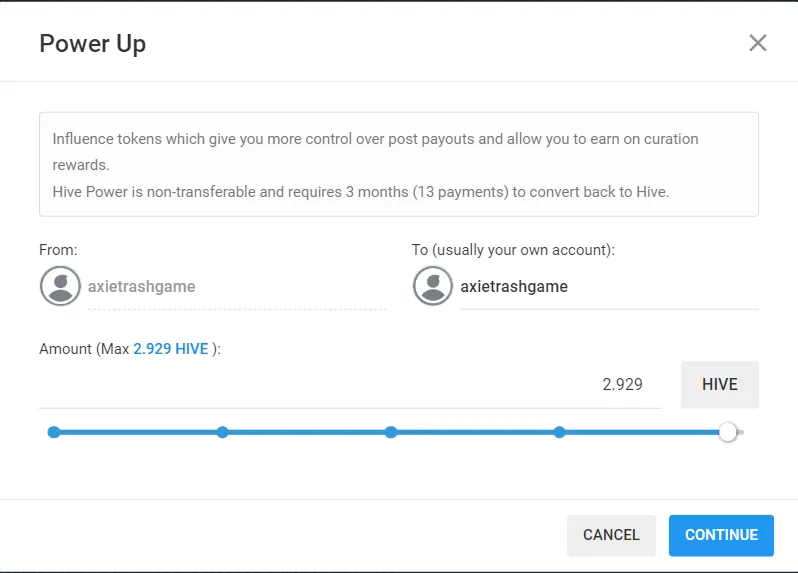
Task: Continue with the power up
Action: point(721,535)
